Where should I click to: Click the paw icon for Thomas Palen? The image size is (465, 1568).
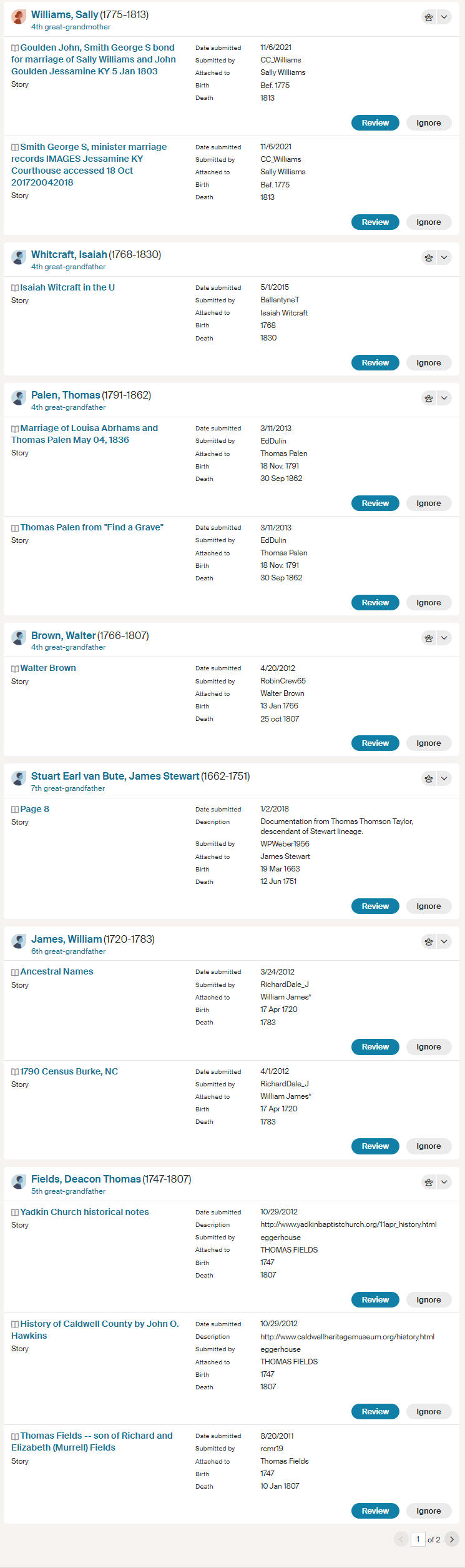coord(429,398)
